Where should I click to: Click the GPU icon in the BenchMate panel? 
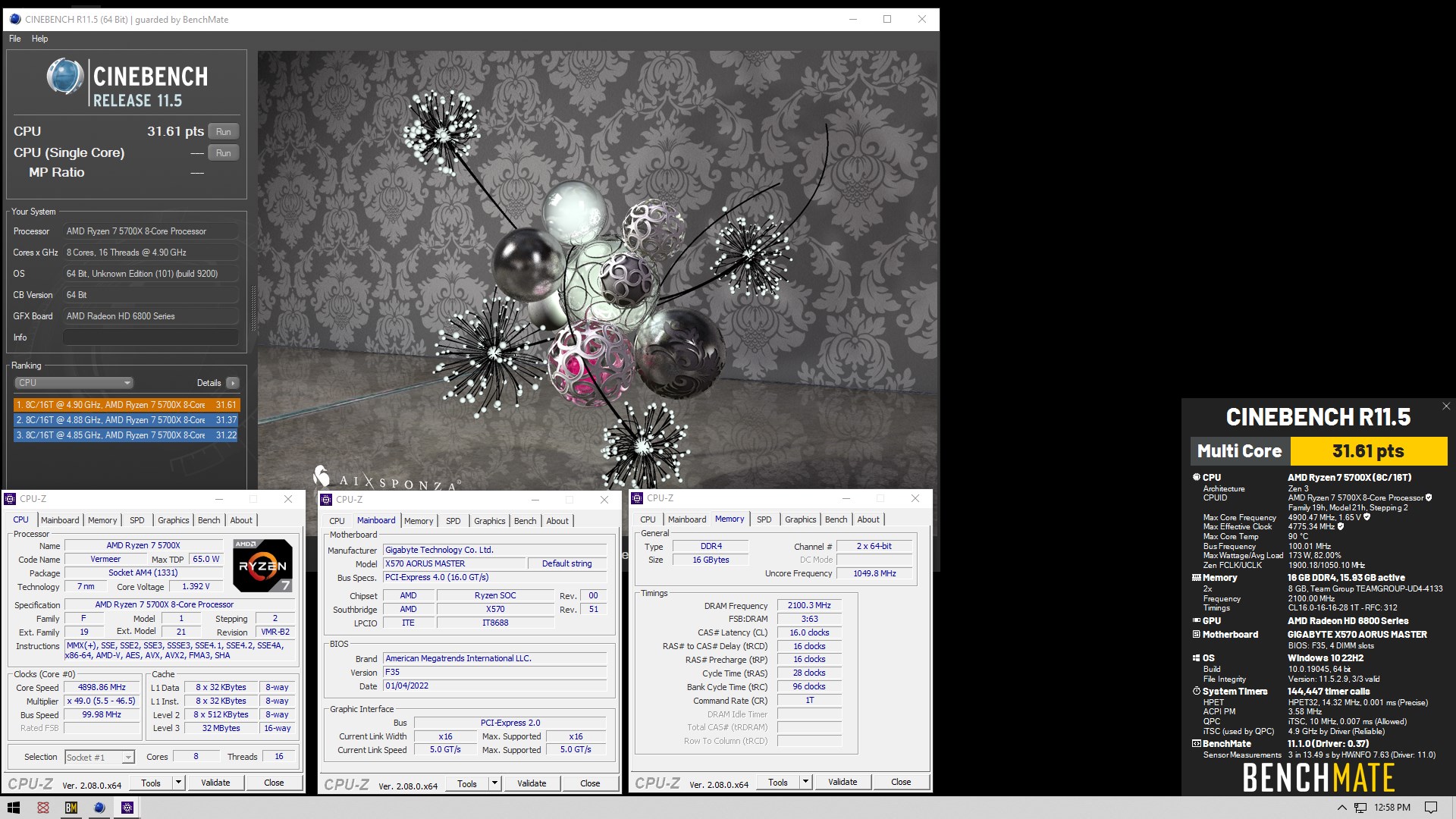pyautogui.click(x=1197, y=620)
